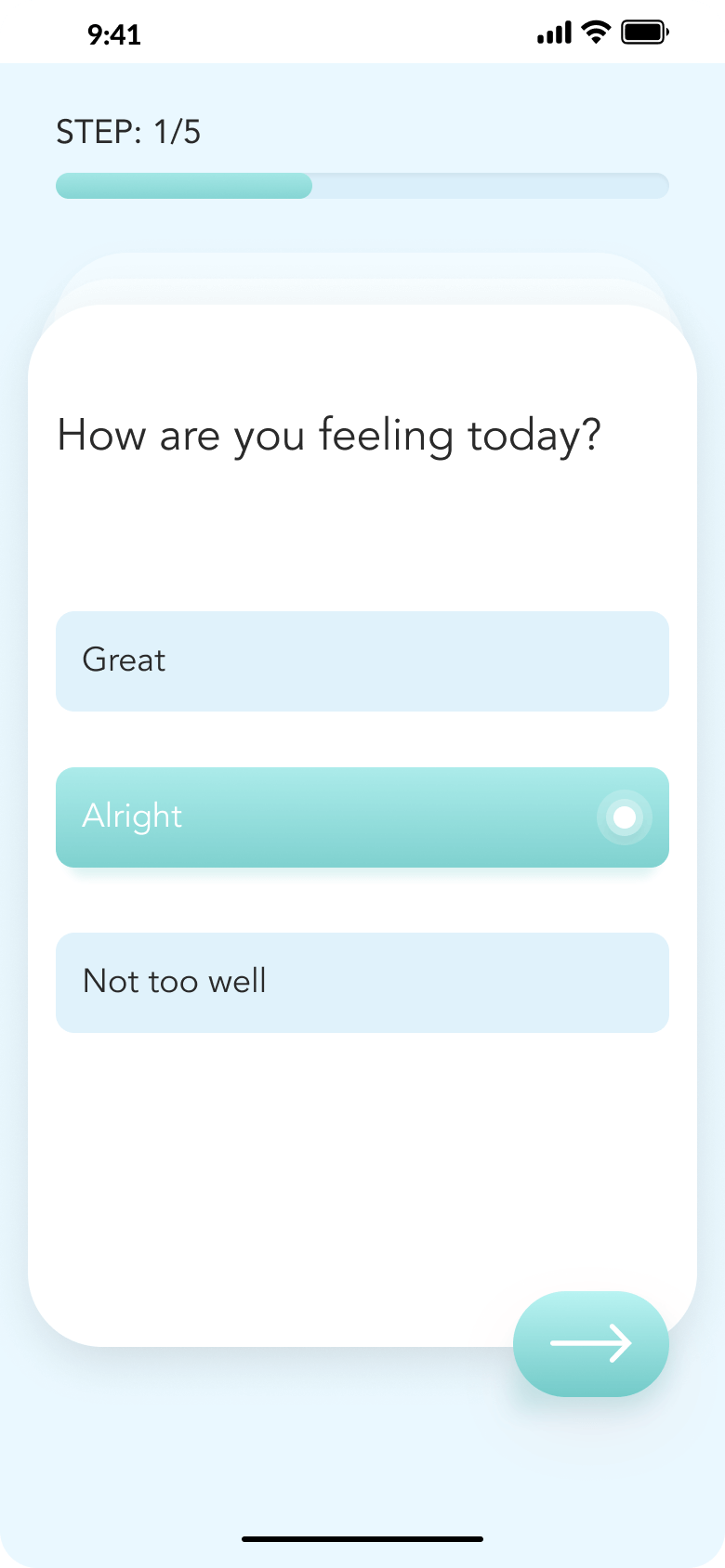Click the battery level icon
The height and width of the screenshot is (1568, 725).
click(644, 33)
